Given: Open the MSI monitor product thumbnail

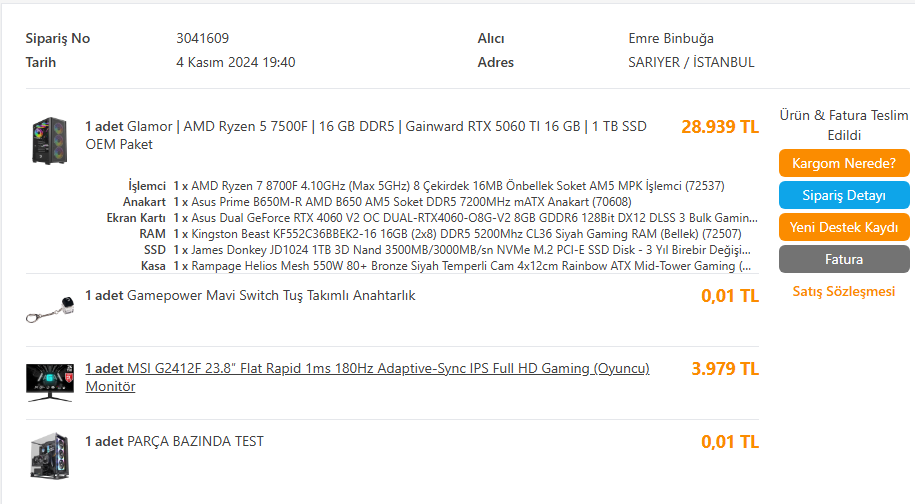Looking at the screenshot, I should pos(50,383).
